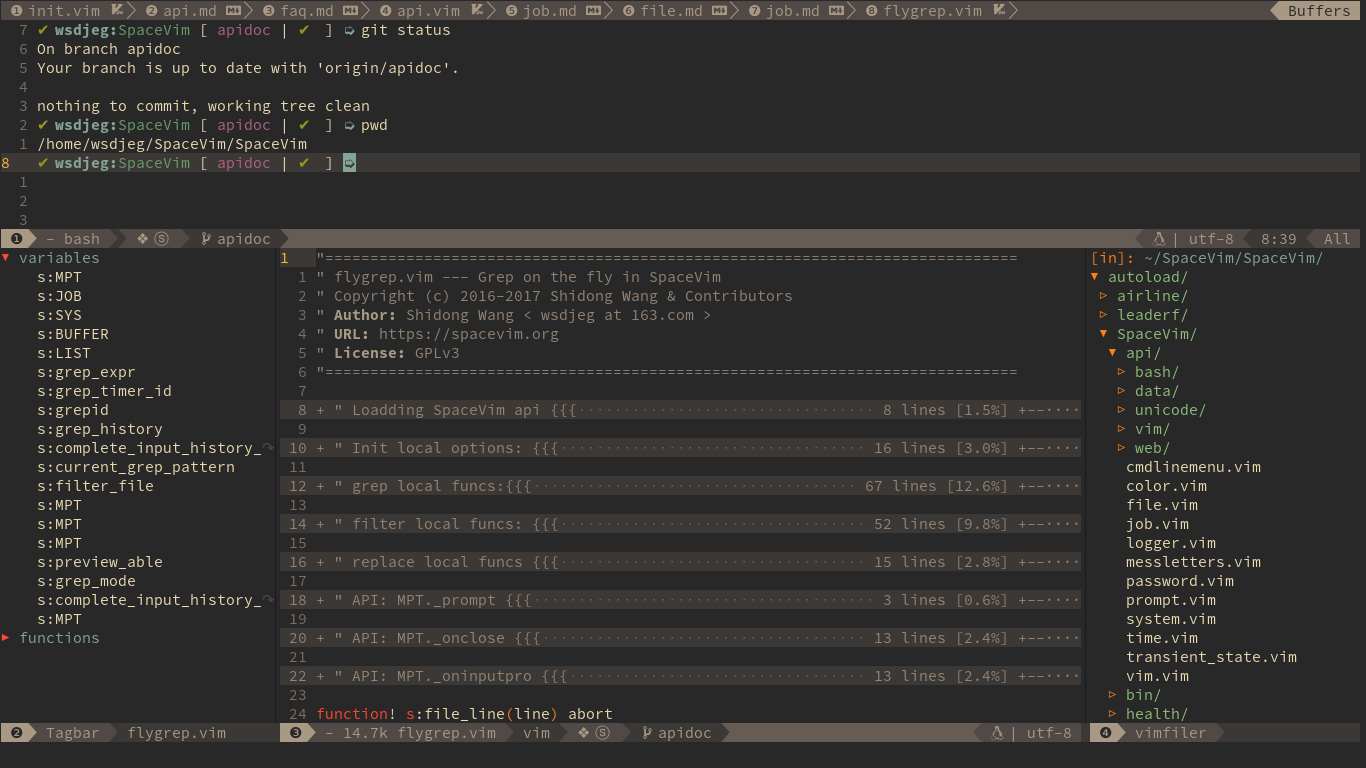Click the window number 1 icon in the bash statusline
The width and height of the screenshot is (1366, 768).
(17, 239)
